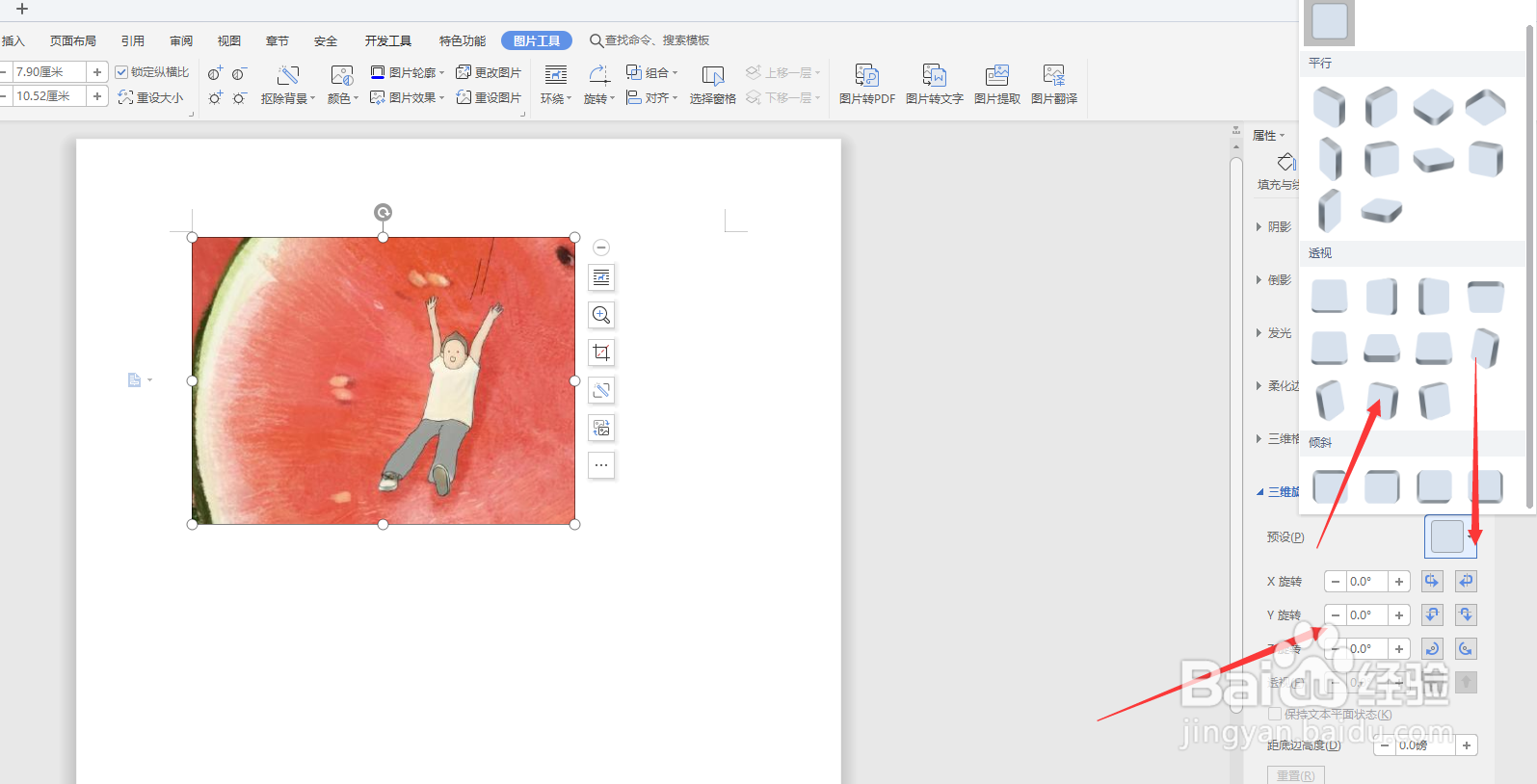The image size is (1537, 784).
Task: Switch to 视图 tab
Action: (x=229, y=40)
